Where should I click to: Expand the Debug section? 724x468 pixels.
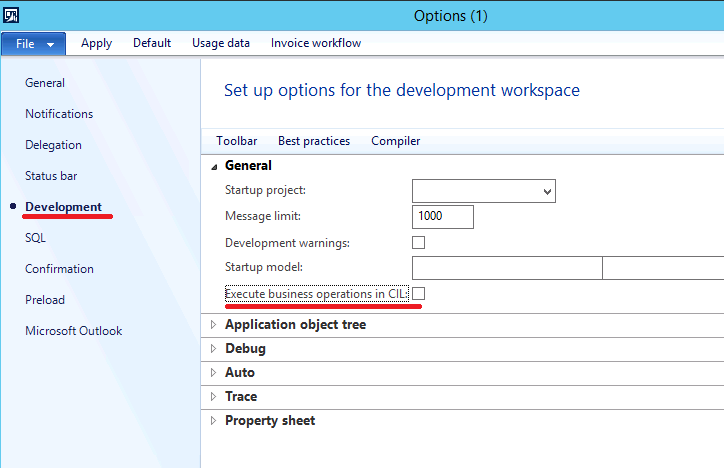tap(213, 348)
